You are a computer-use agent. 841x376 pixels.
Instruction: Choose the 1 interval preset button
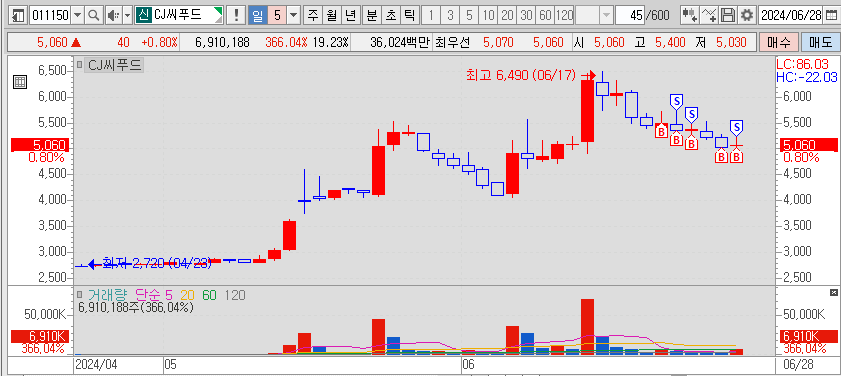click(430, 15)
